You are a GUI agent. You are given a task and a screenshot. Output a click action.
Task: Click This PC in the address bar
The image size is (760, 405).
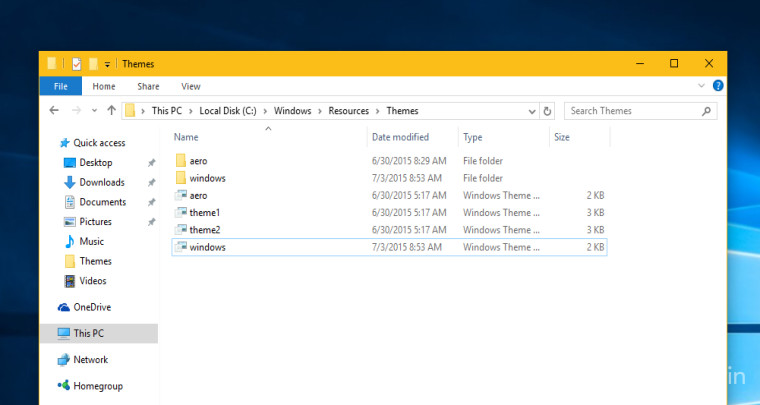coord(167,110)
